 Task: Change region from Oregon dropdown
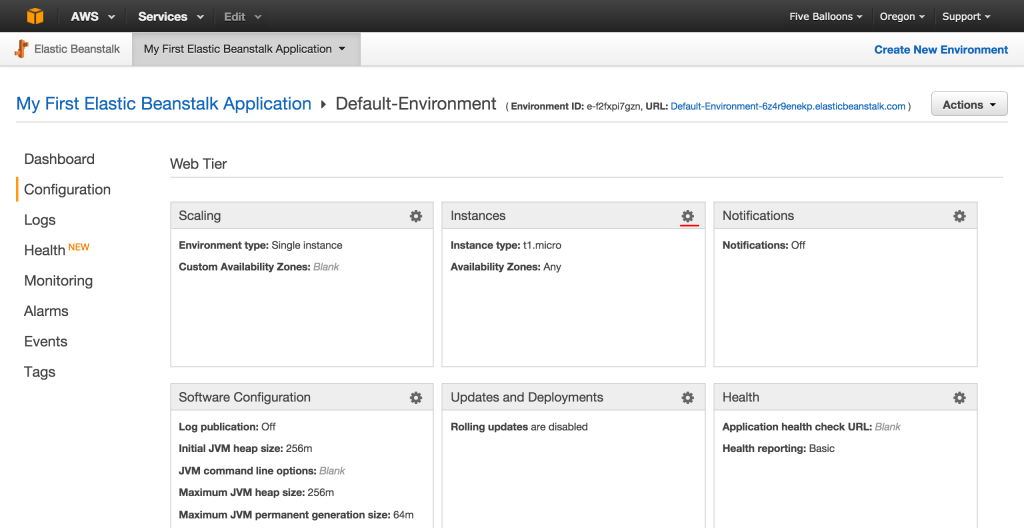tap(902, 16)
